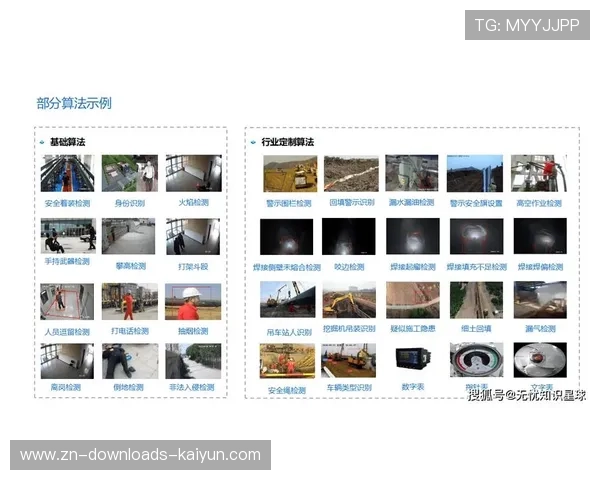The image size is (600, 480).
Task: Click the 安全着装检测 label
Action: [67, 203]
